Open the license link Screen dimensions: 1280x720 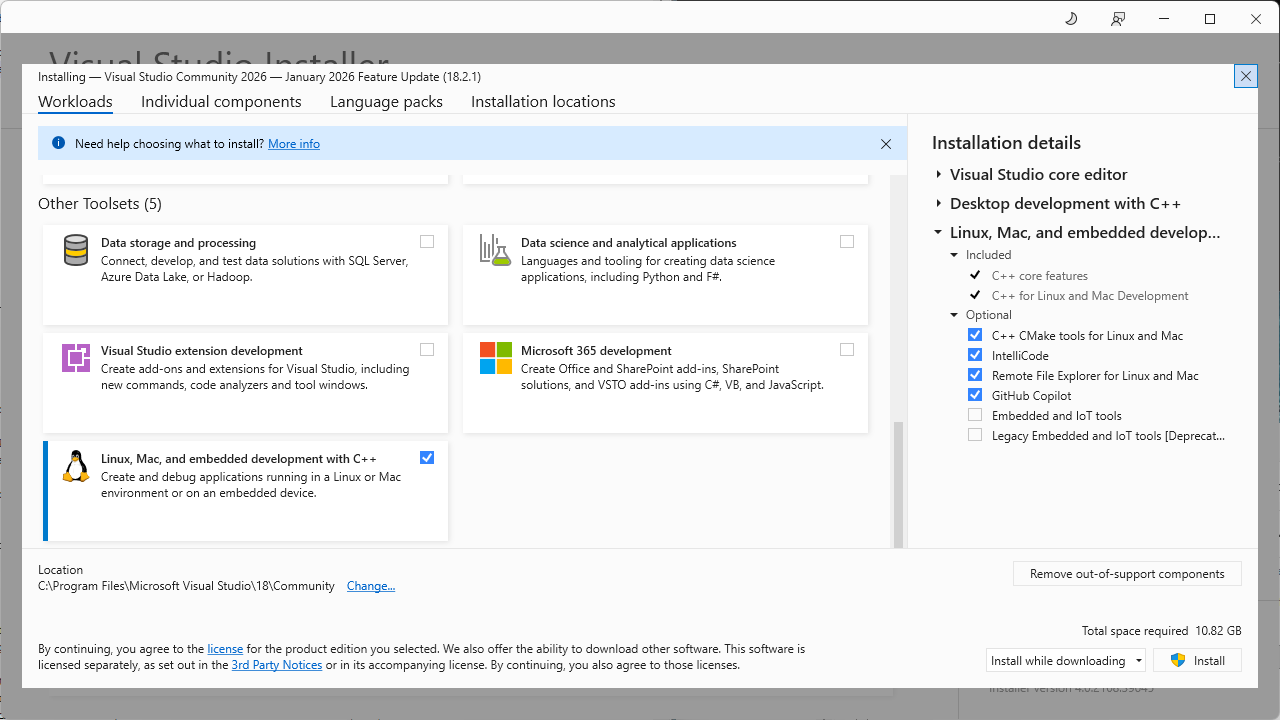coord(225,649)
